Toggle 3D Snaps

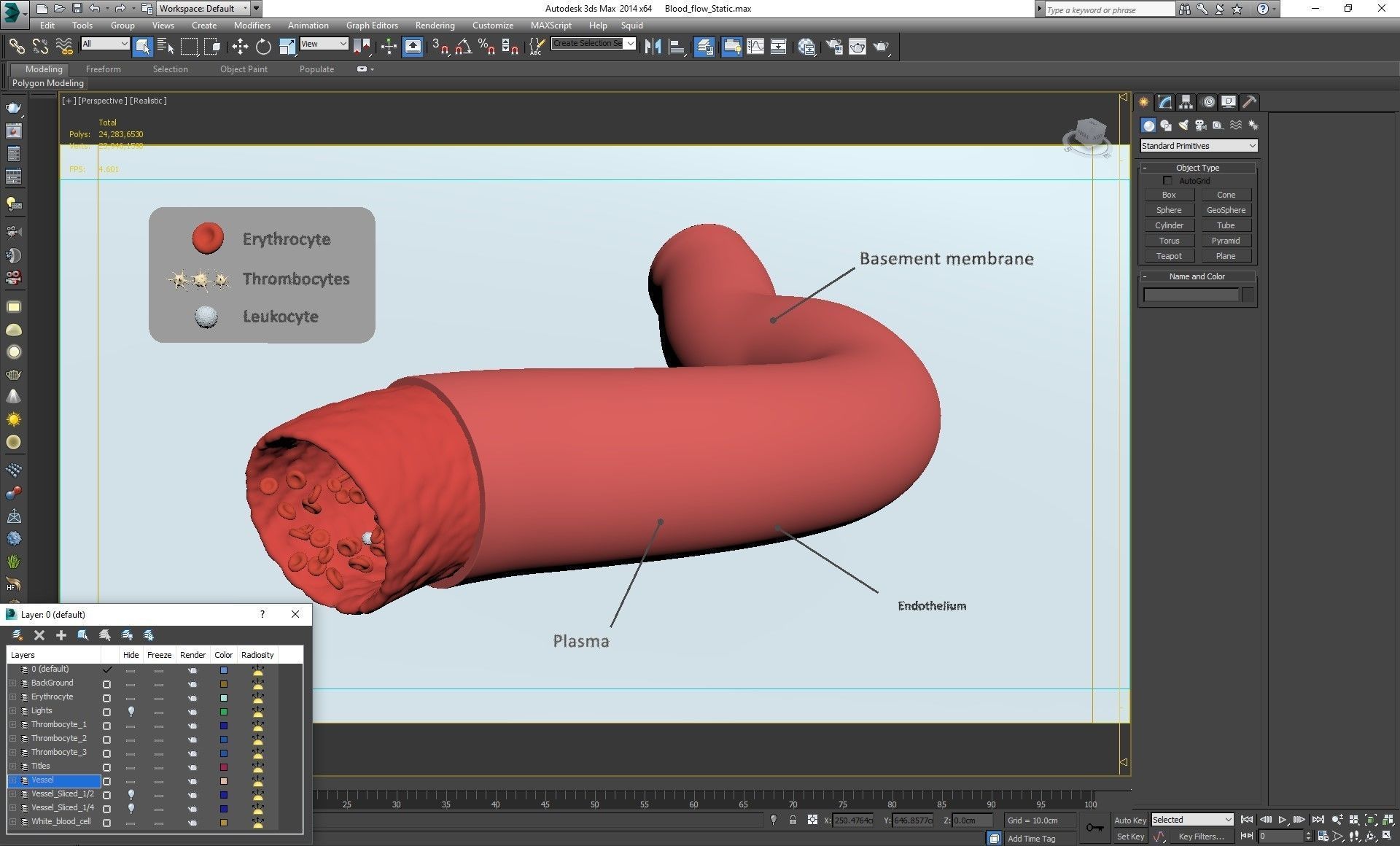pos(440,47)
